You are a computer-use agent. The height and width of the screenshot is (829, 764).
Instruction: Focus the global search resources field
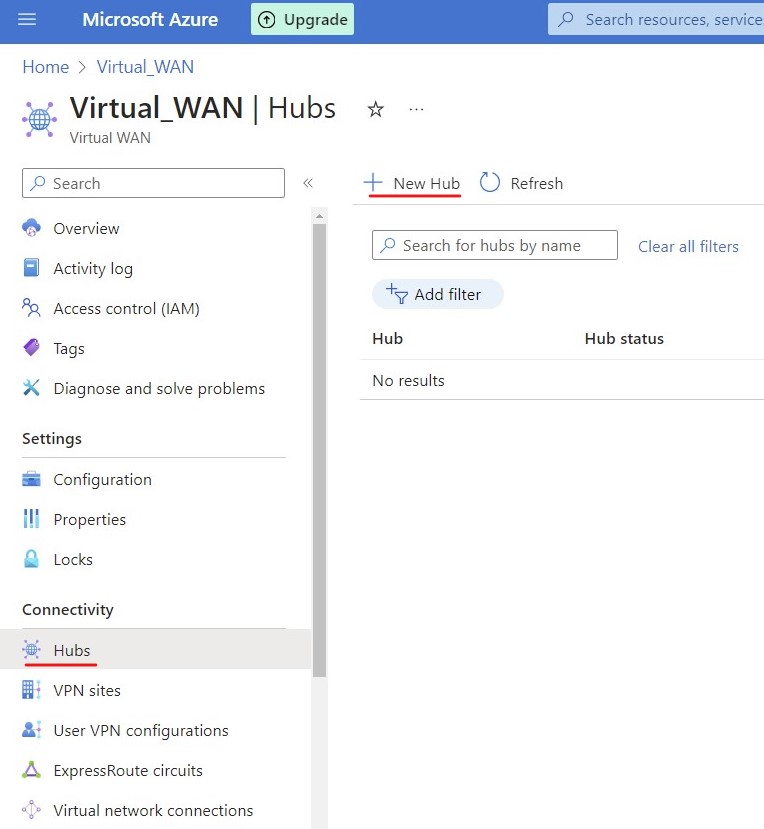(x=656, y=20)
